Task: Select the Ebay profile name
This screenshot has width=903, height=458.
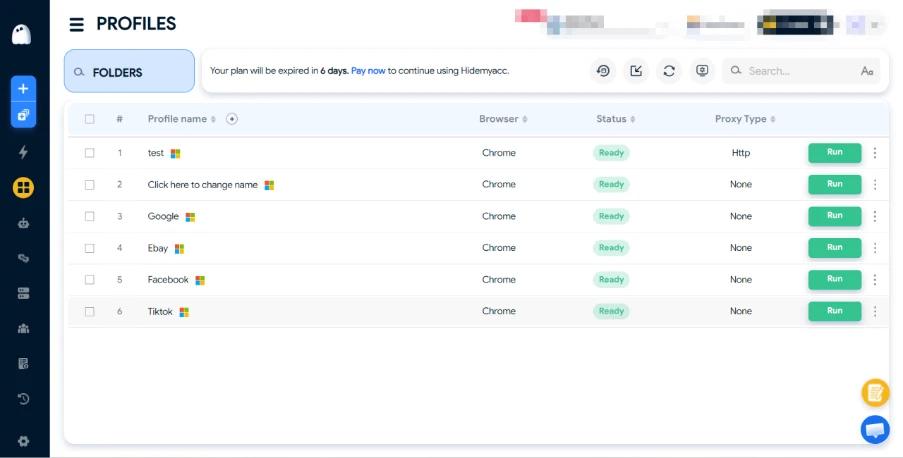Action: click(158, 248)
